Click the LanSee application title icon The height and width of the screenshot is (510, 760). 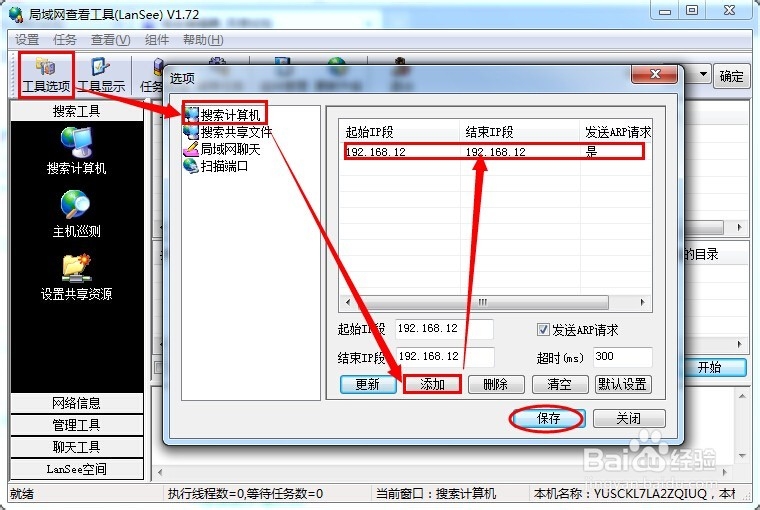coord(16,14)
